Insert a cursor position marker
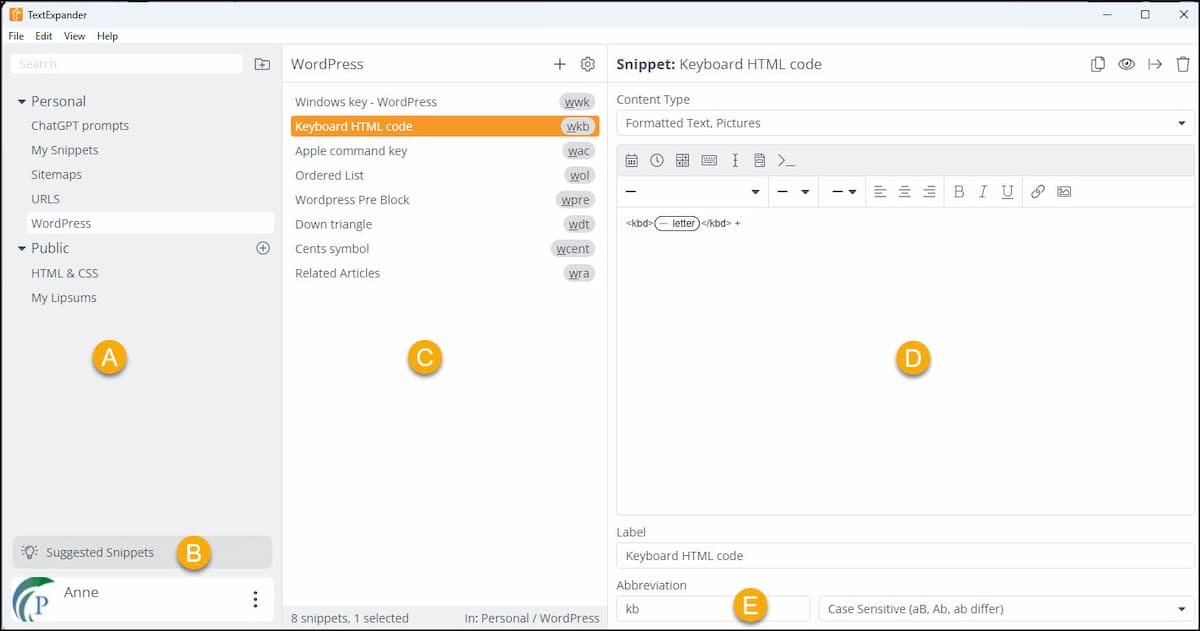Viewport: 1200px width, 631px height. coord(735,160)
